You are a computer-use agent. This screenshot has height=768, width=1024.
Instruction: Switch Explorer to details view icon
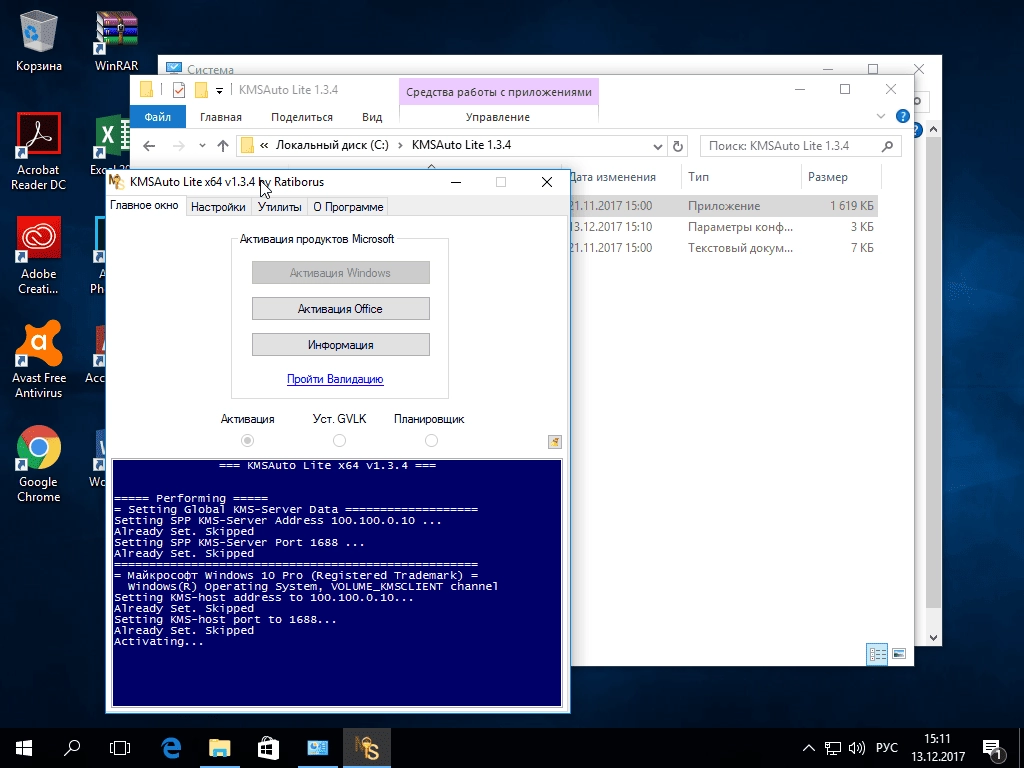[x=877, y=654]
